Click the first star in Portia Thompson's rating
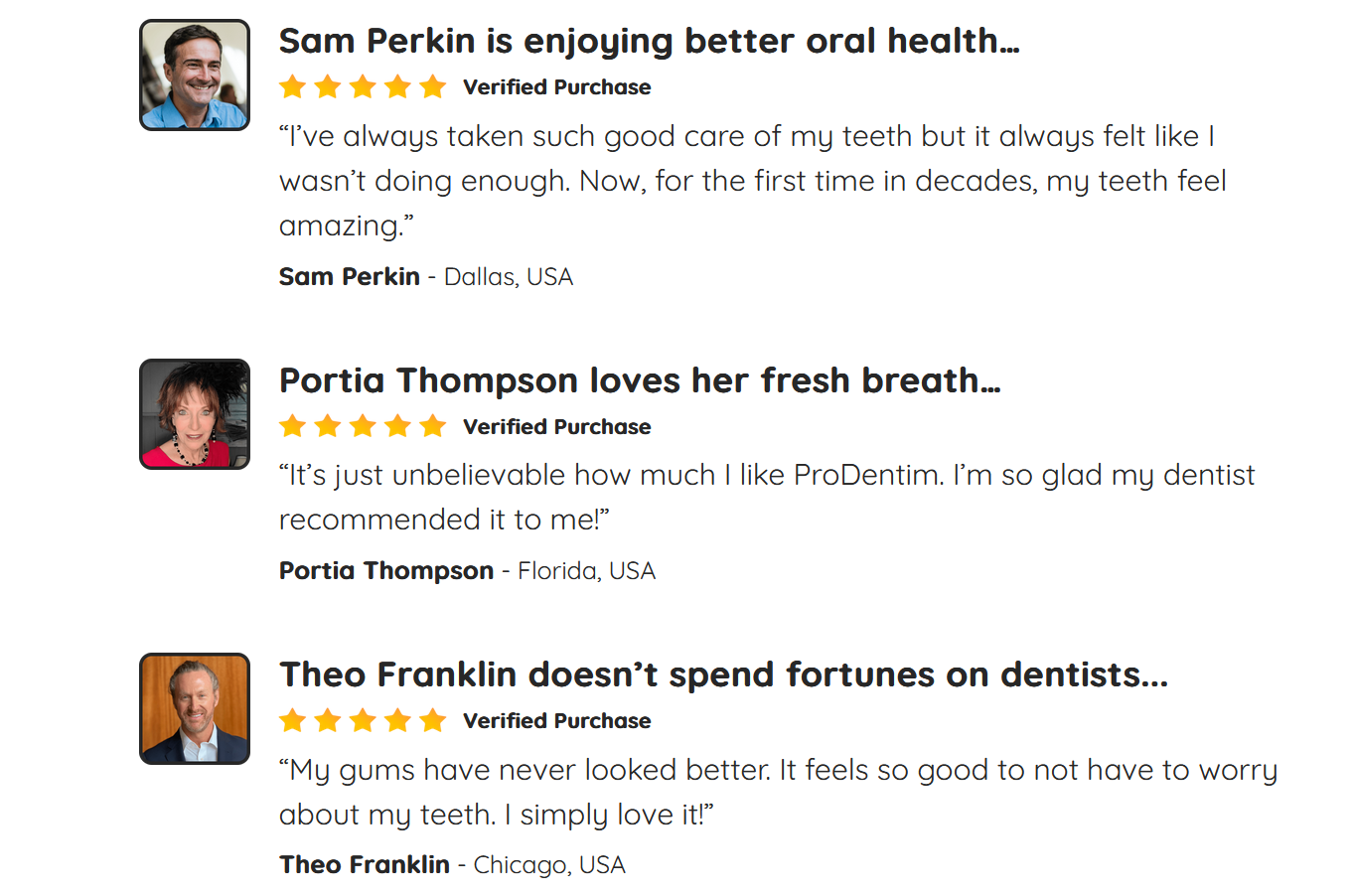The width and height of the screenshot is (1352, 896). (292, 427)
